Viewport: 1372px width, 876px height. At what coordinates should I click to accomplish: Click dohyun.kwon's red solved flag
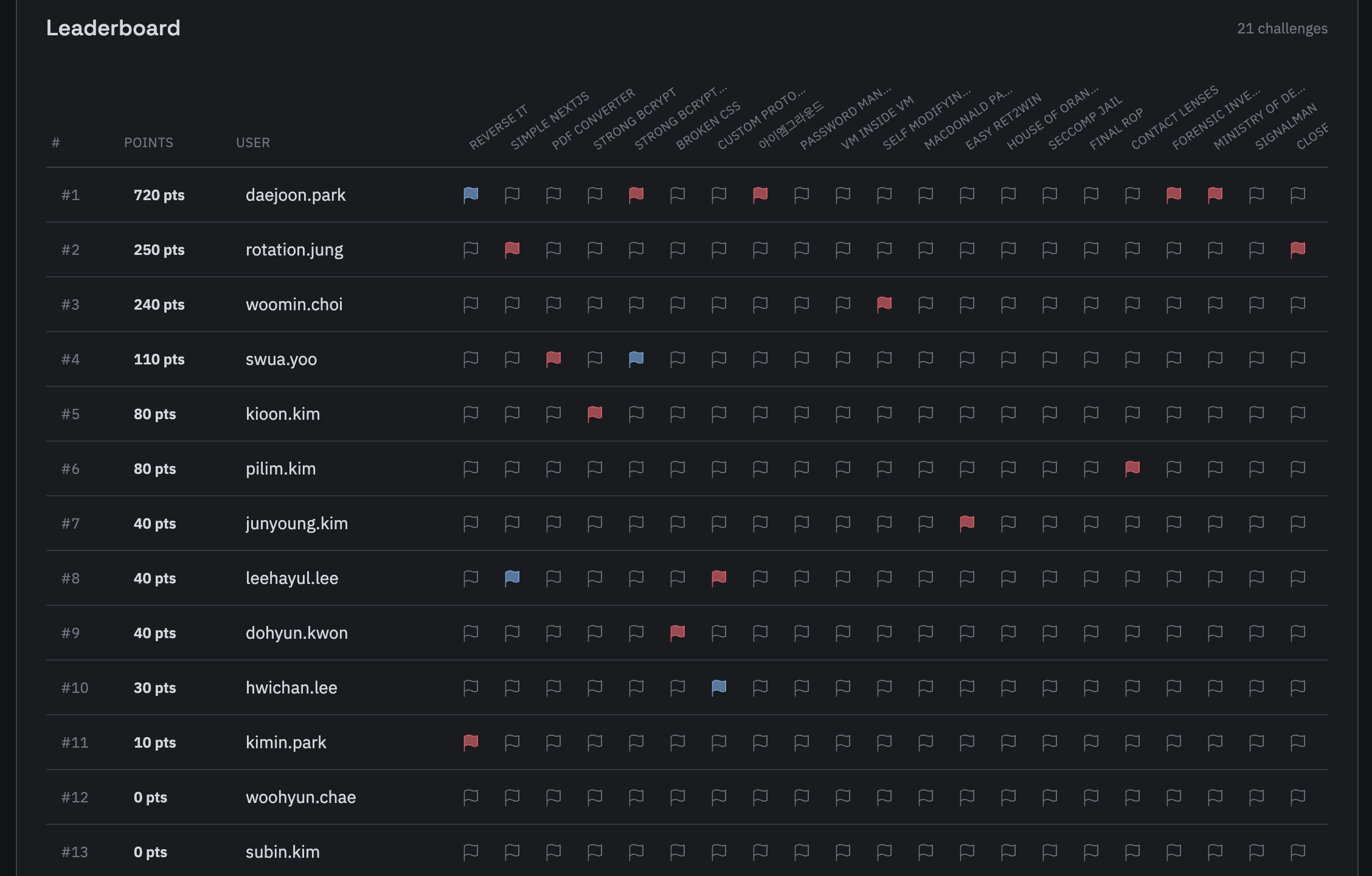tap(678, 633)
